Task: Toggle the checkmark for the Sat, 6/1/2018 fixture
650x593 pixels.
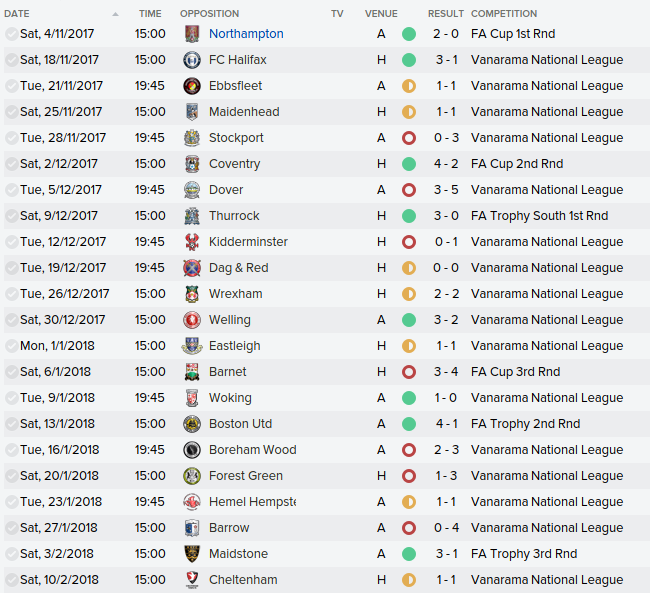Action: (x=12, y=372)
